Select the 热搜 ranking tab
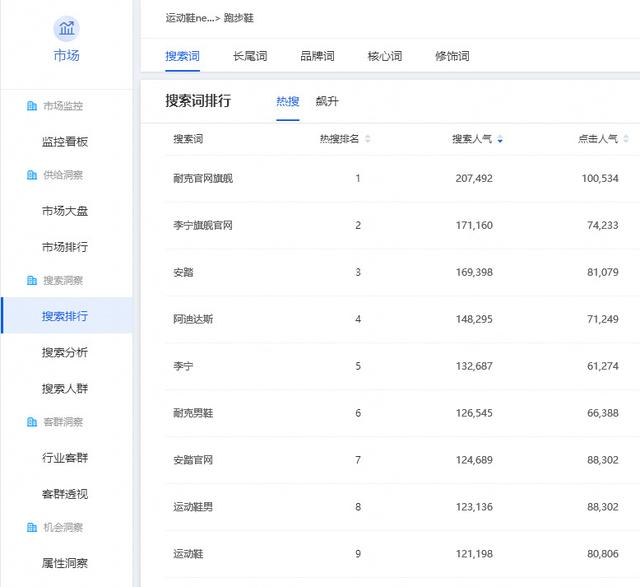This screenshot has width=640, height=587. click(x=288, y=101)
